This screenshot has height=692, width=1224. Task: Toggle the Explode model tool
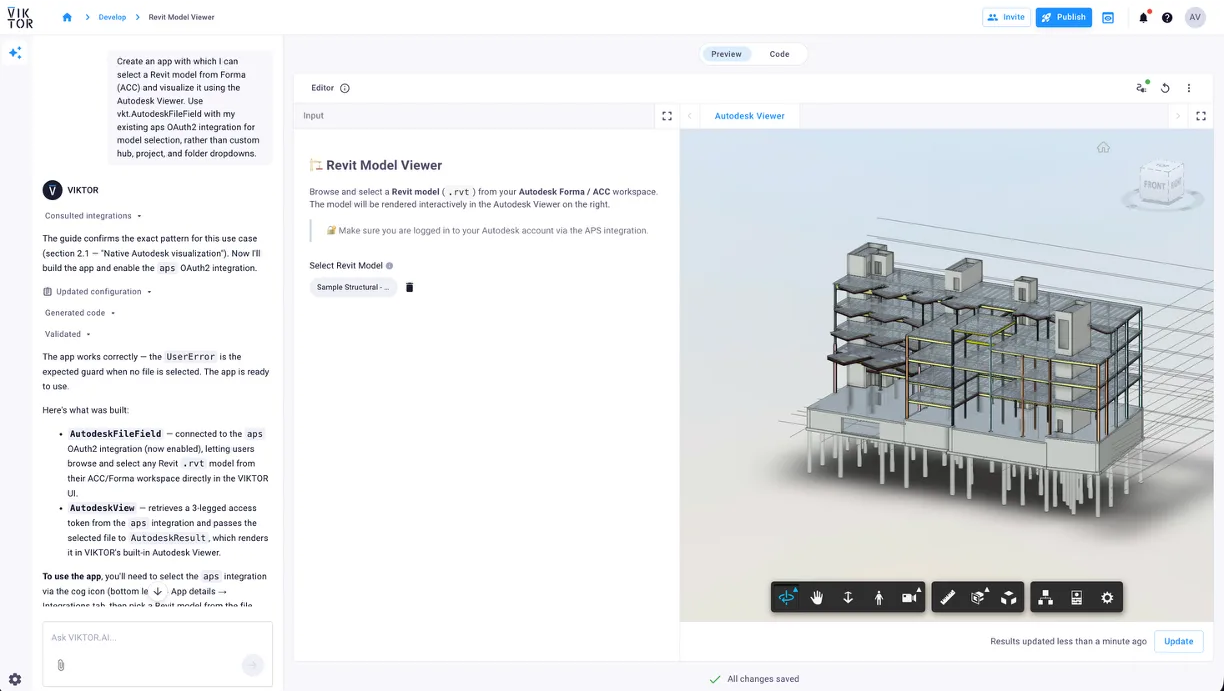[x=1009, y=597]
